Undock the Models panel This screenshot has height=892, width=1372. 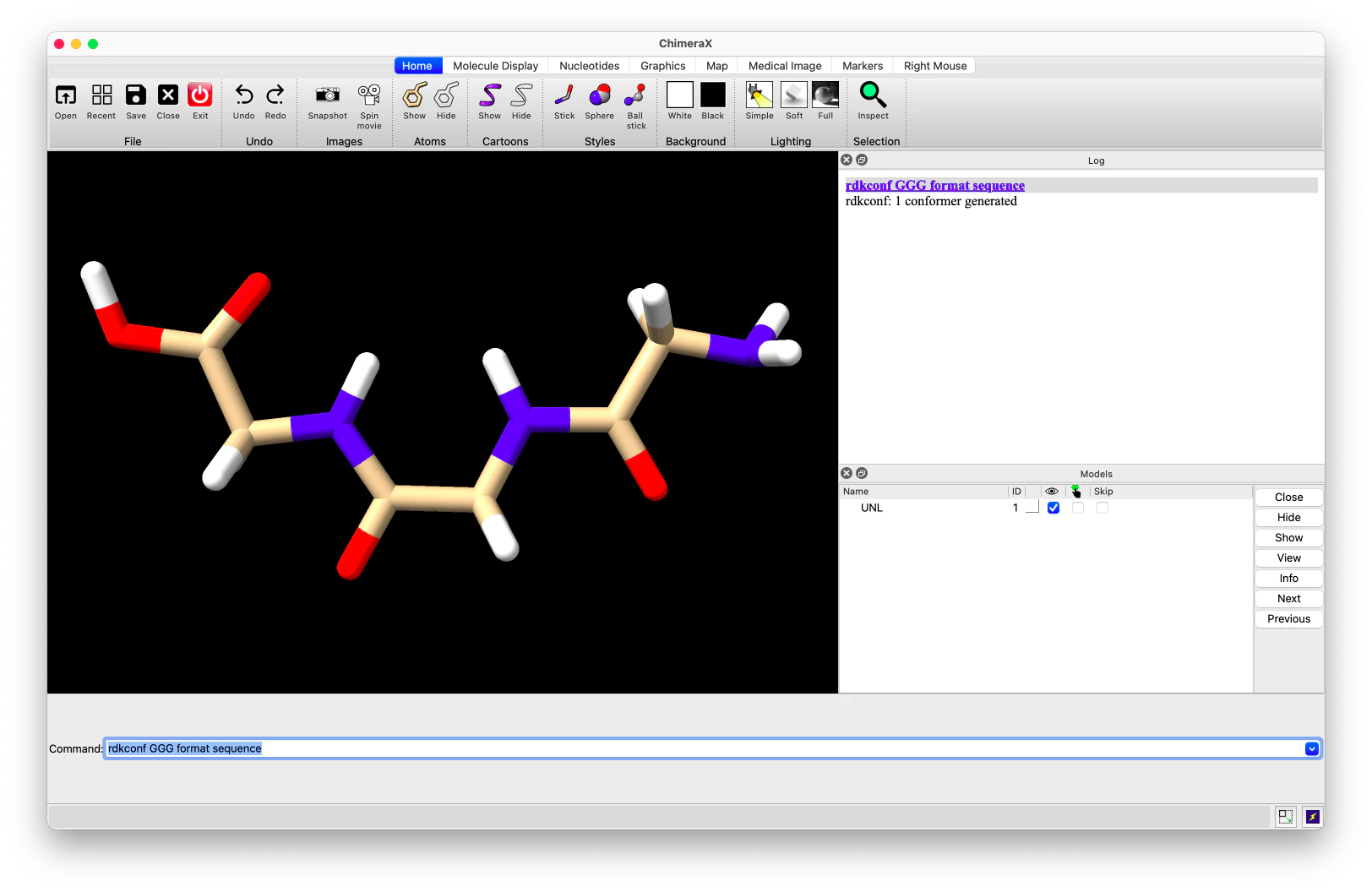tap(862, 473)
